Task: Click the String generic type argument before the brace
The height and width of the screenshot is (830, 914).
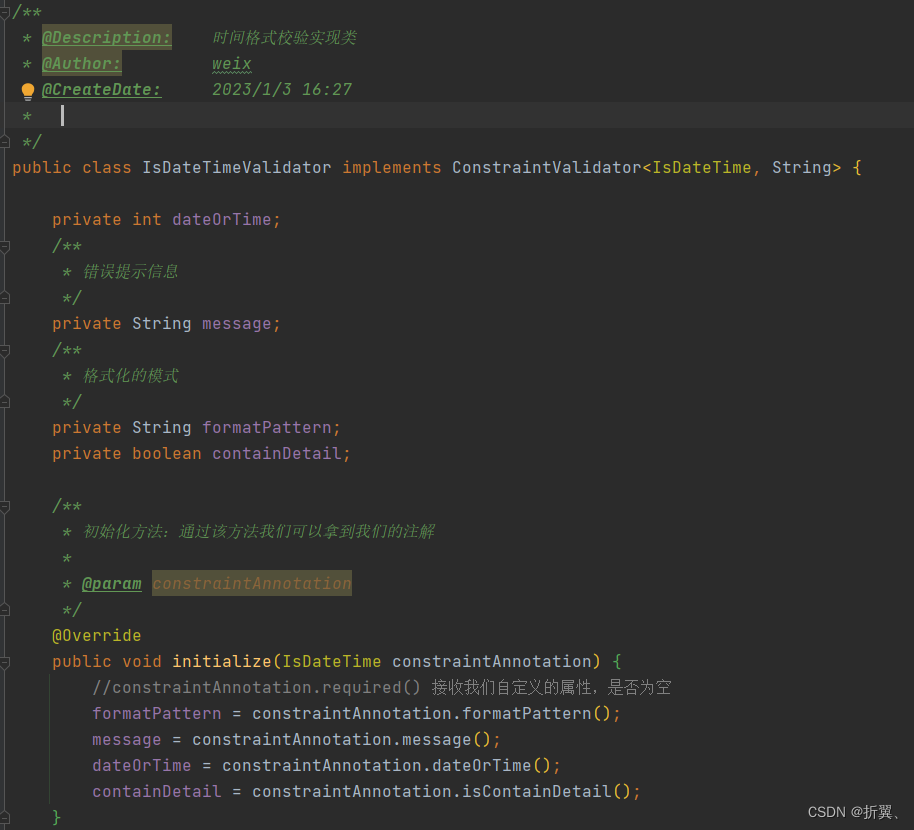Action: [802, 168]
